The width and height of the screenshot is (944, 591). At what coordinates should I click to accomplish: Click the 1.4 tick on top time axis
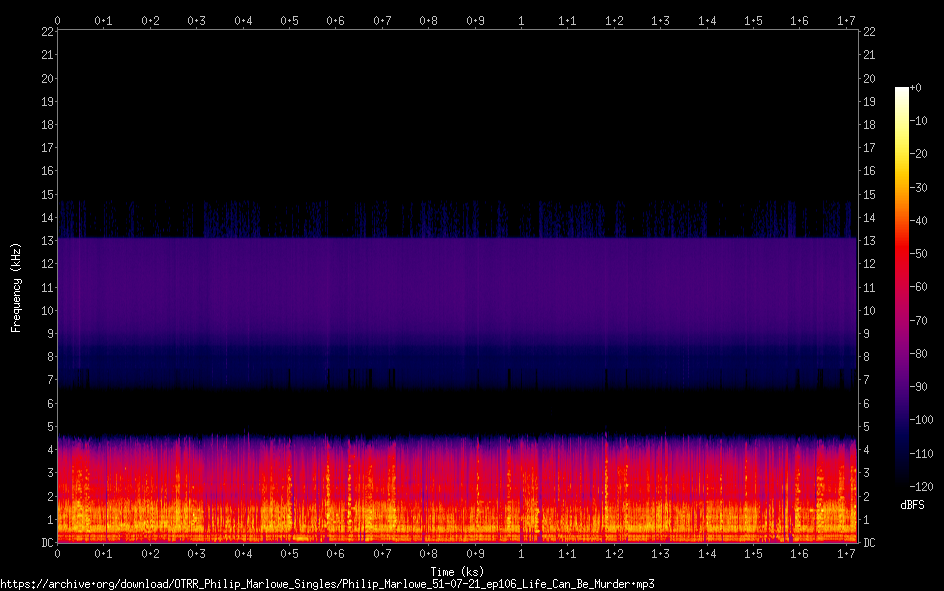706,20
